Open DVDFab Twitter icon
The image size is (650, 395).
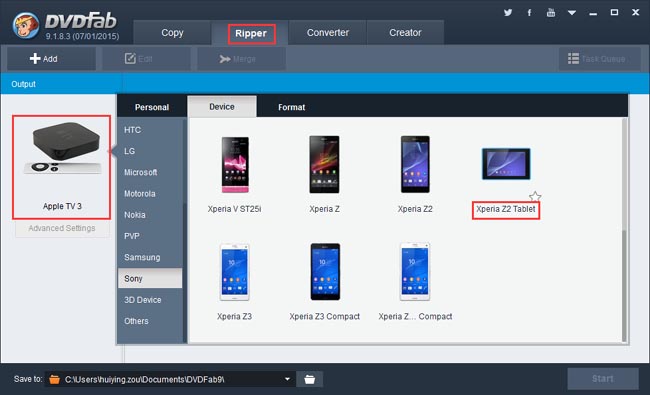point(508,12)
